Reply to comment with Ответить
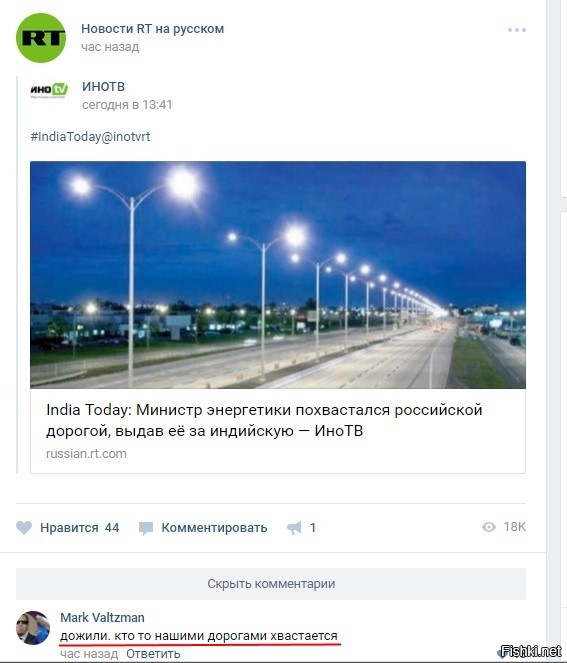This screenshot has height=663, width=567. click(x=153, y=654)
